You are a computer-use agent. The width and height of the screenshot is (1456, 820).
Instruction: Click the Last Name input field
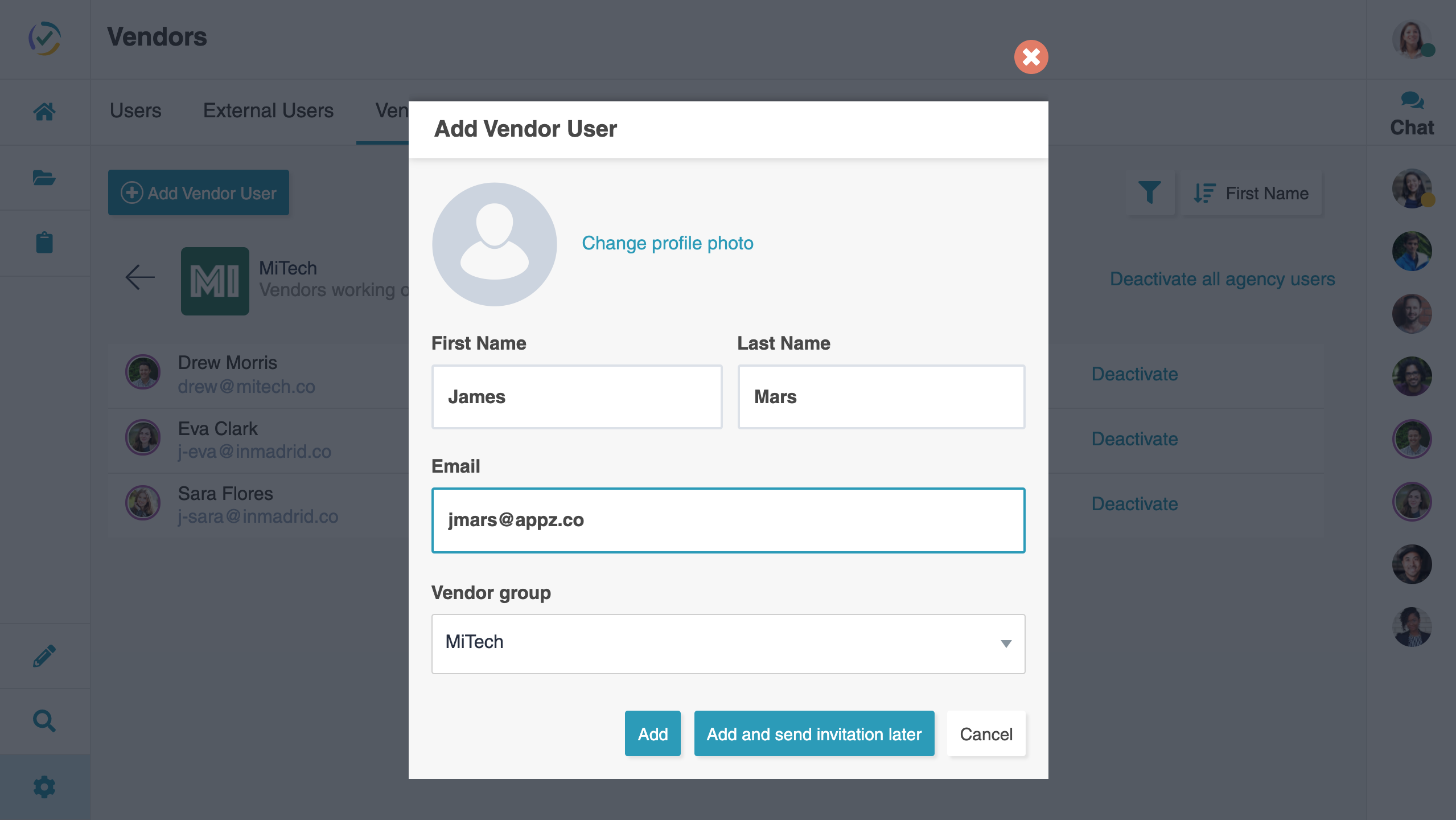tap(881, 397)
